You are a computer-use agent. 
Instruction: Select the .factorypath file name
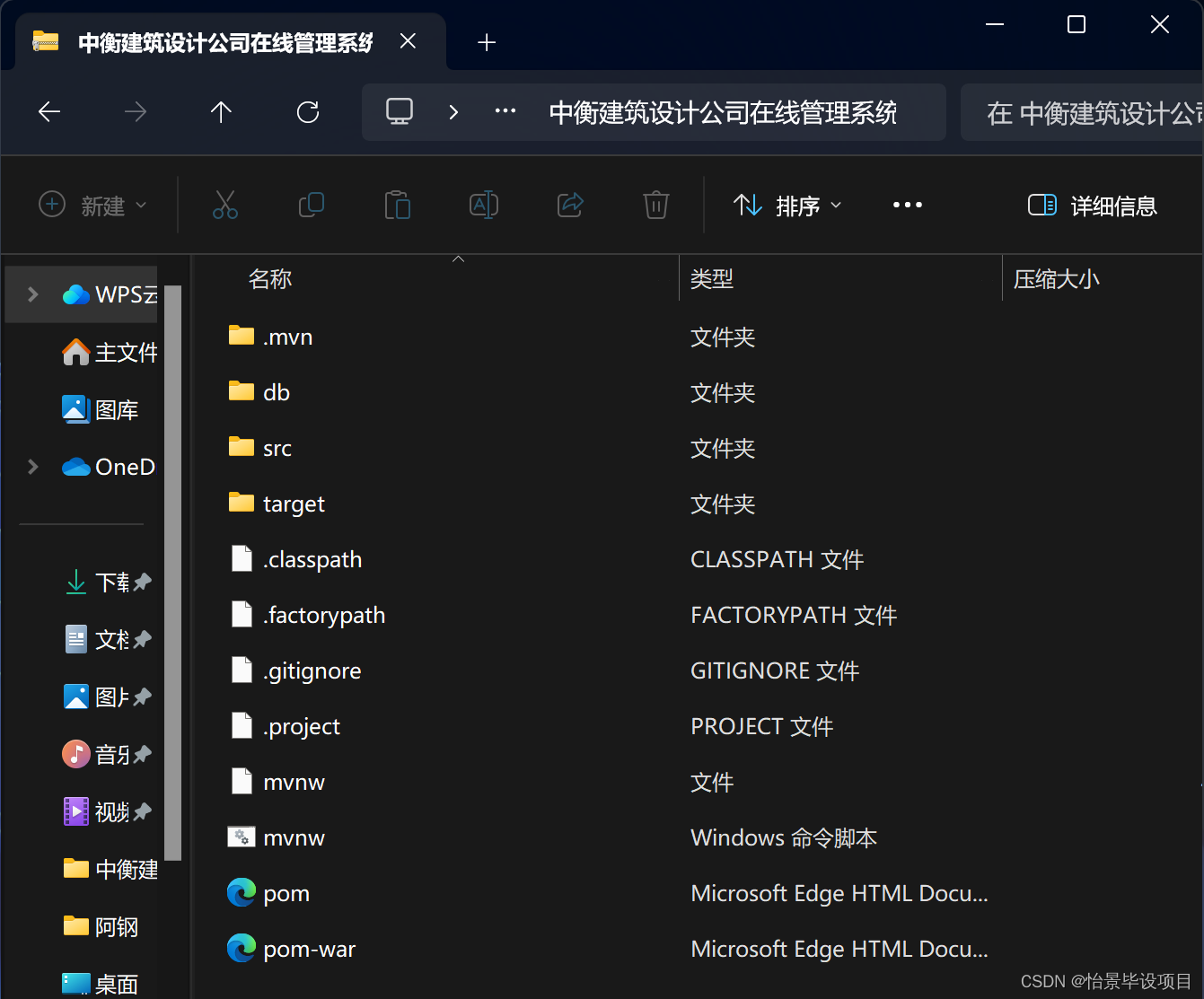[x=324, y=615]
